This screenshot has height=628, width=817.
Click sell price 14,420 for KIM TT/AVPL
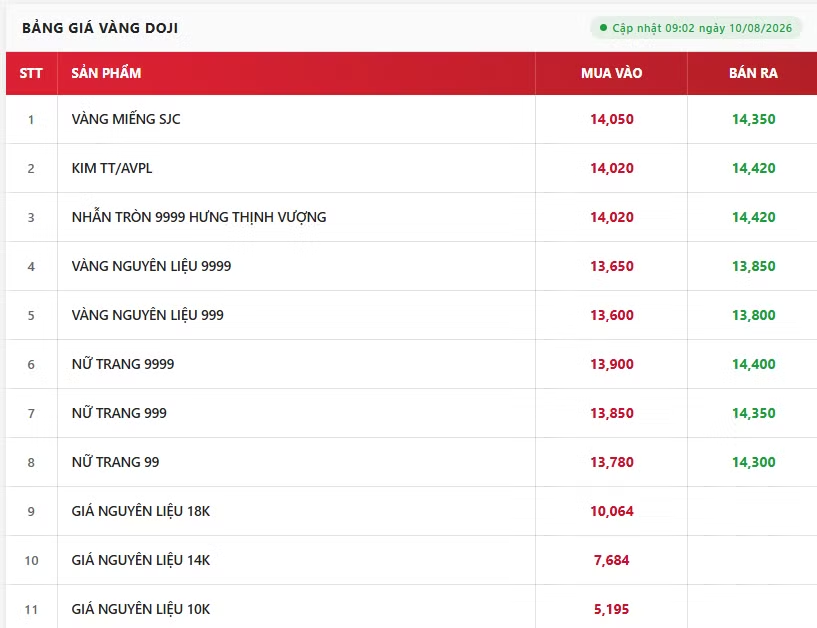tap(753, 168)
